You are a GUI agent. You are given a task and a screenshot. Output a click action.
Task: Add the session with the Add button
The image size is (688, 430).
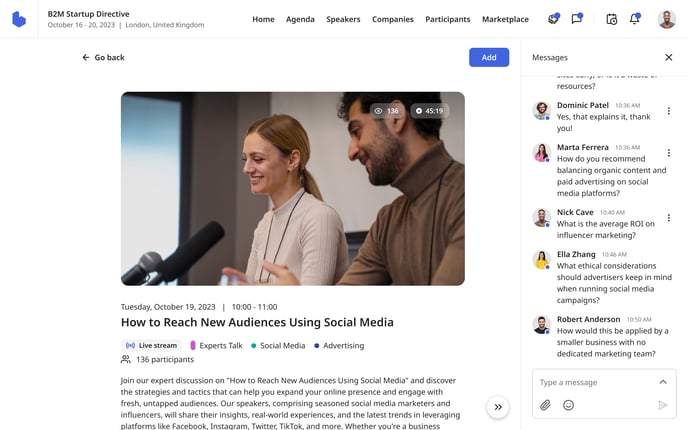point(489,57)
